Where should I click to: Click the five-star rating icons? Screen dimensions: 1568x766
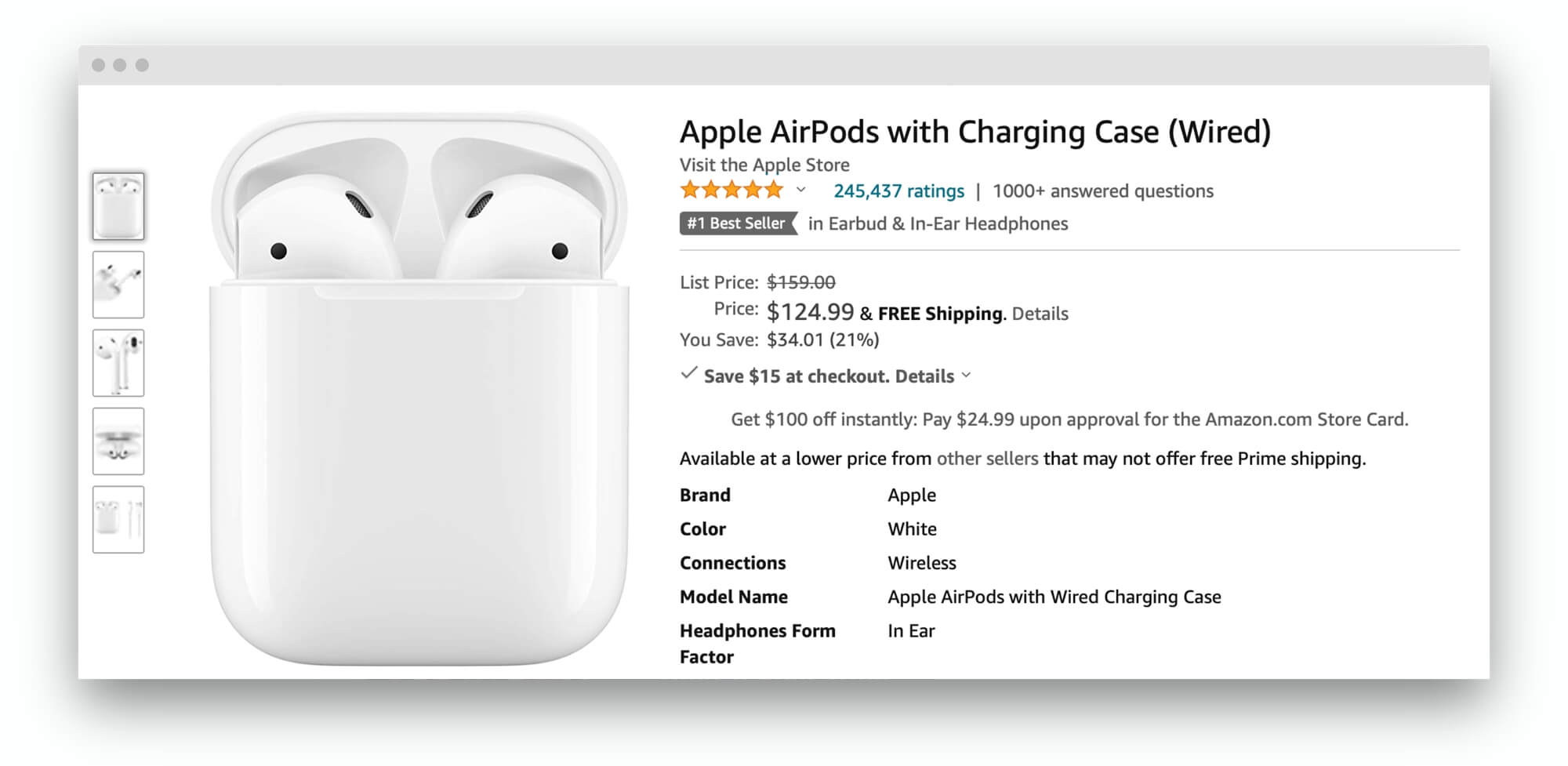(x=731, y=190)
